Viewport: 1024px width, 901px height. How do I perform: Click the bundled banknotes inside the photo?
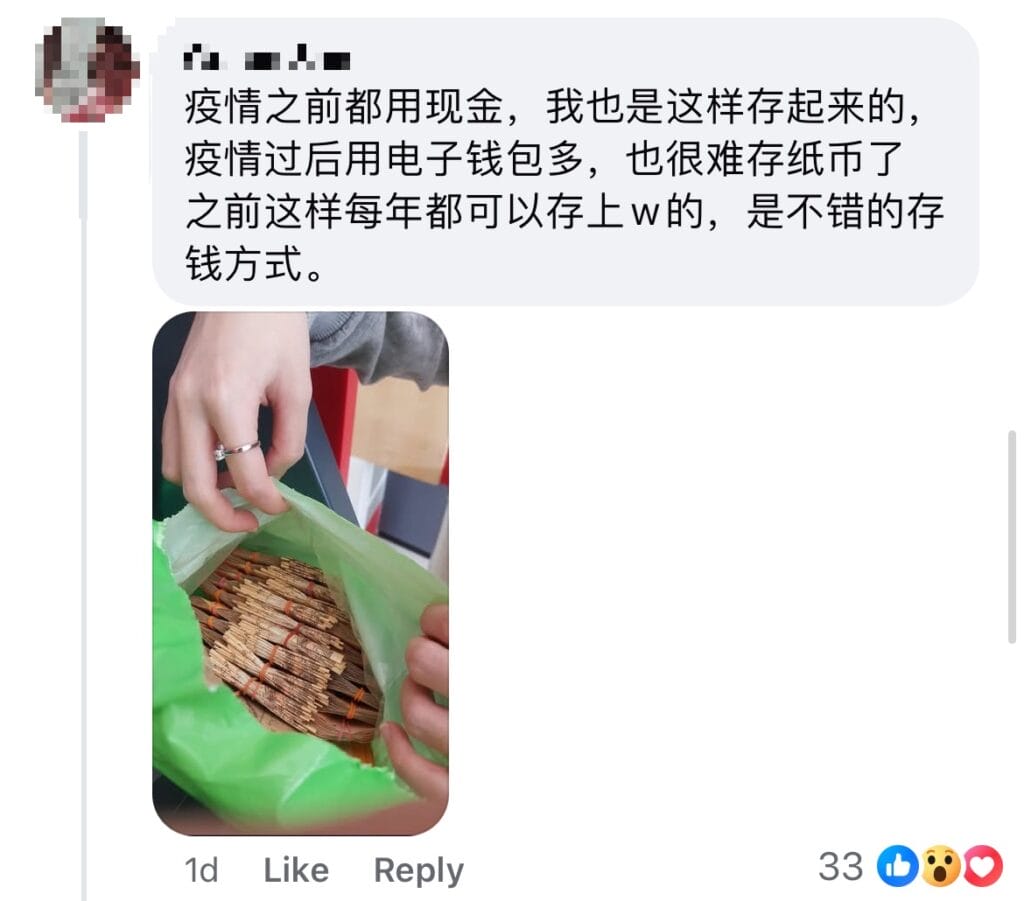point(285,643)
